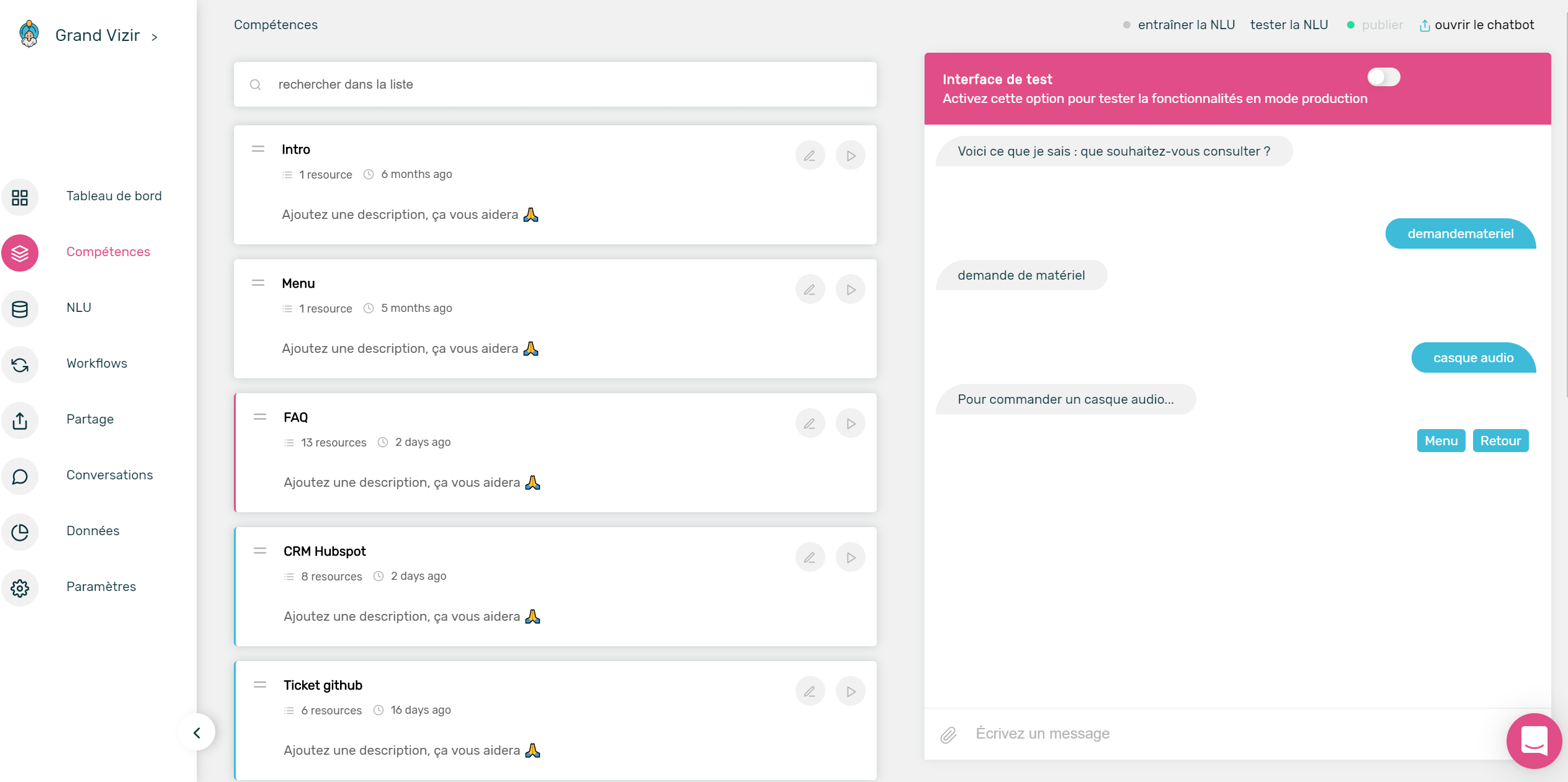This screenshot has height=782, width=1568.
Task: Expand the FAQ skill entry
Action: (295, 416)
